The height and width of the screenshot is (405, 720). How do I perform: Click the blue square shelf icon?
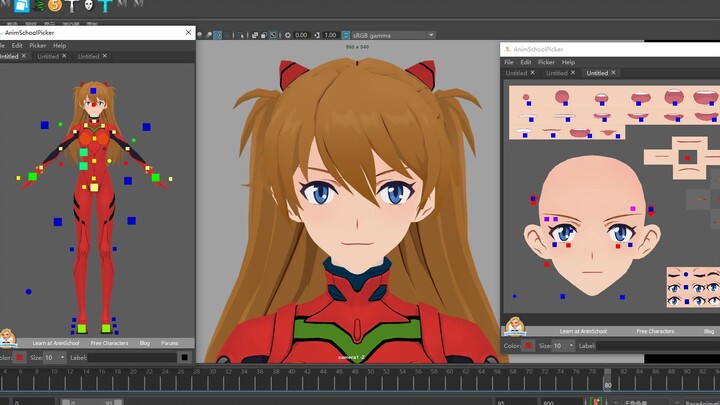pos(22,5)
